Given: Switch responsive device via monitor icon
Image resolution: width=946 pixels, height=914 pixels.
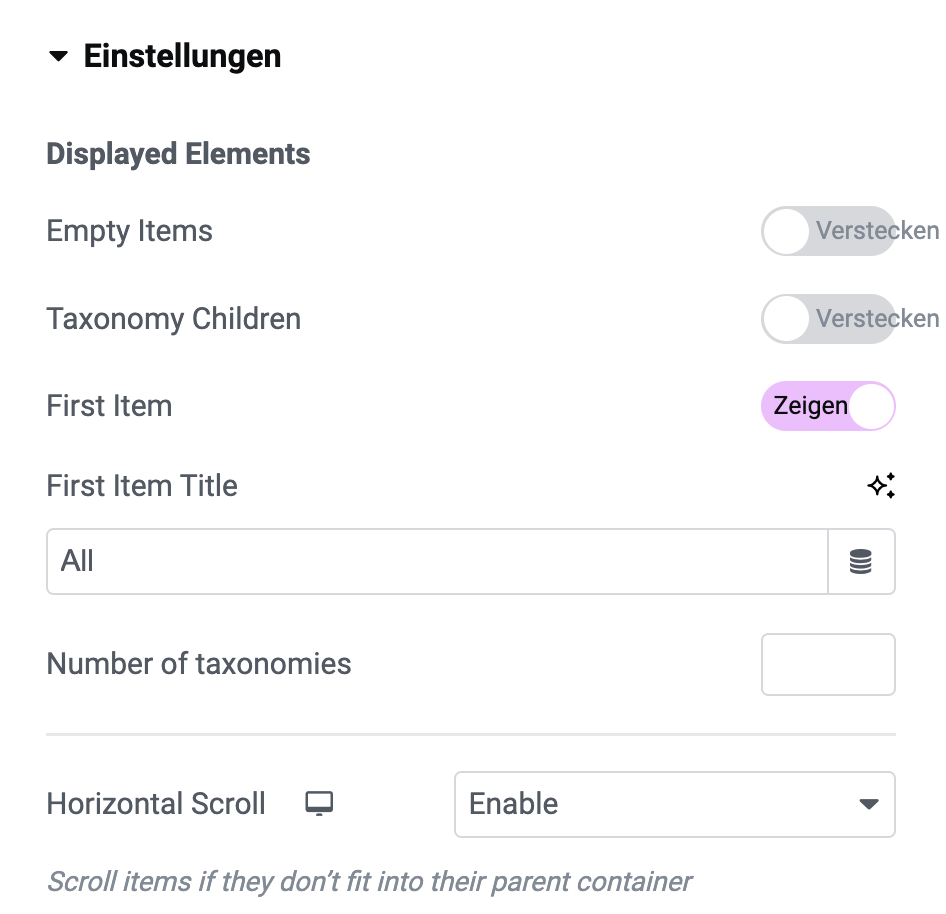Looking at the screenshot, I should [x=319, y=804].
